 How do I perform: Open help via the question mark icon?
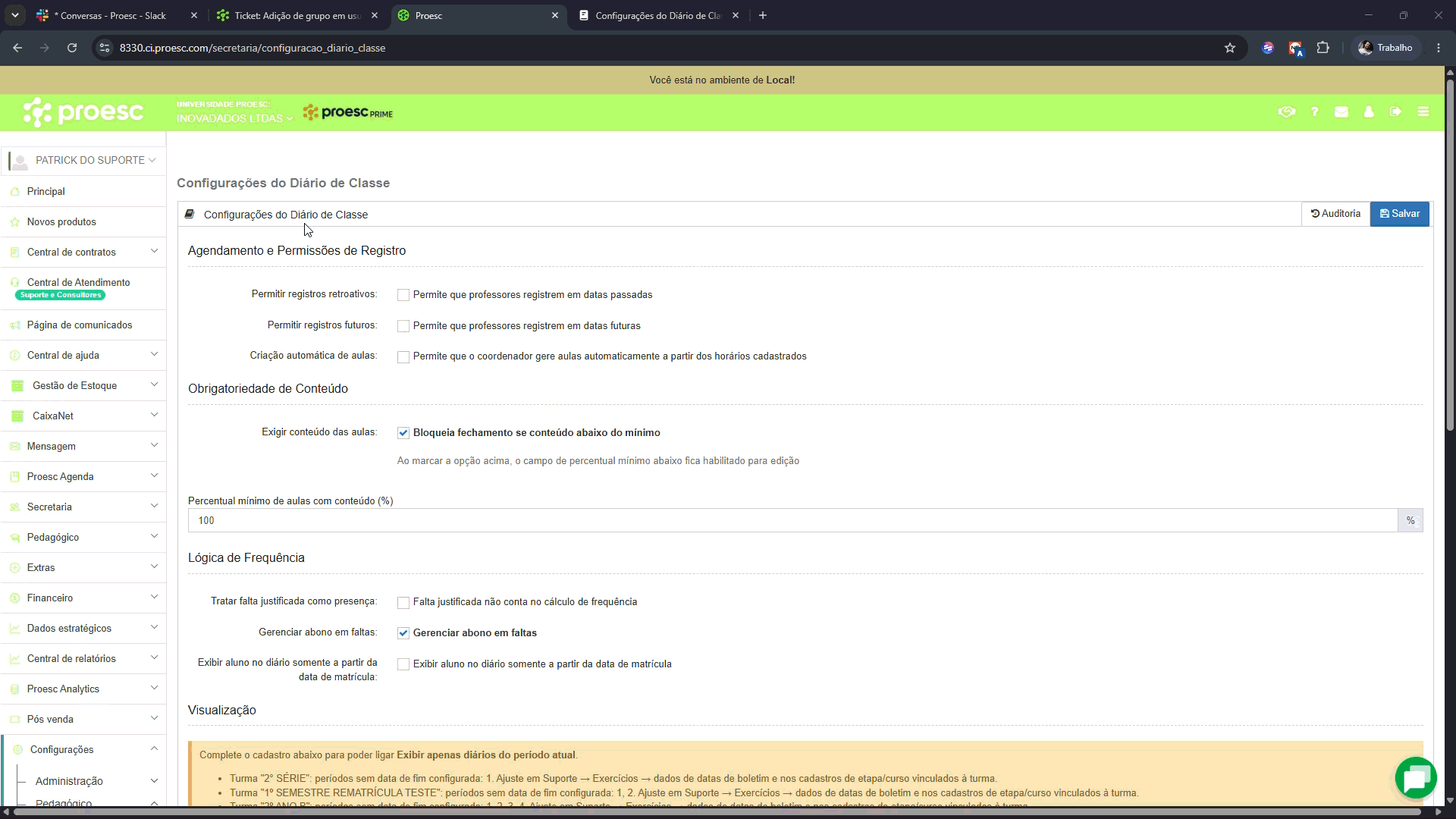click(1314, 112)
